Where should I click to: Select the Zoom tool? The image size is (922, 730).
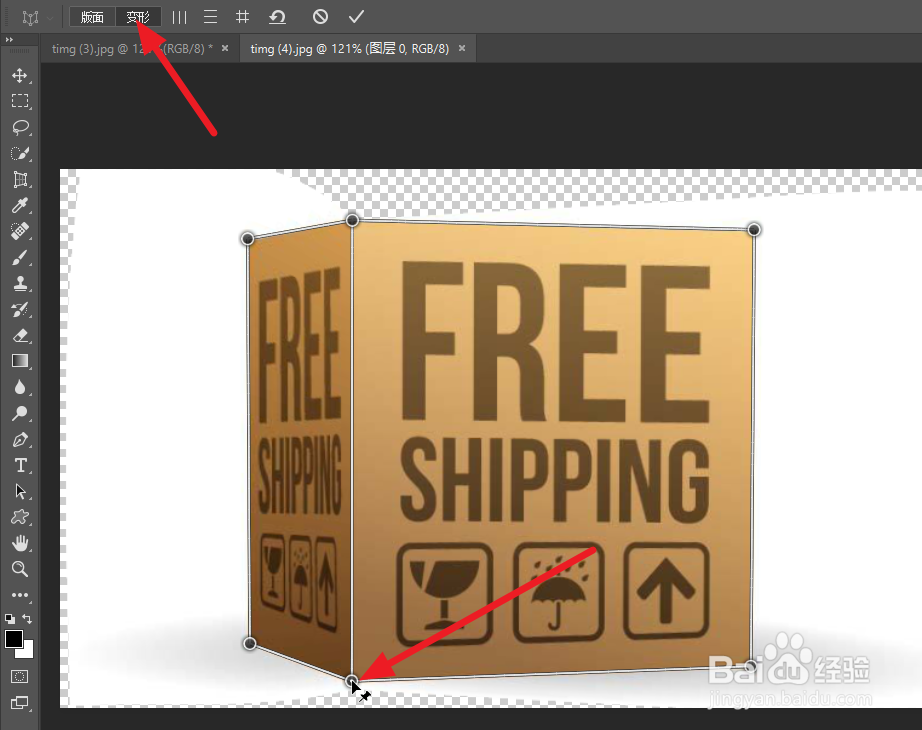click(20, 569)
